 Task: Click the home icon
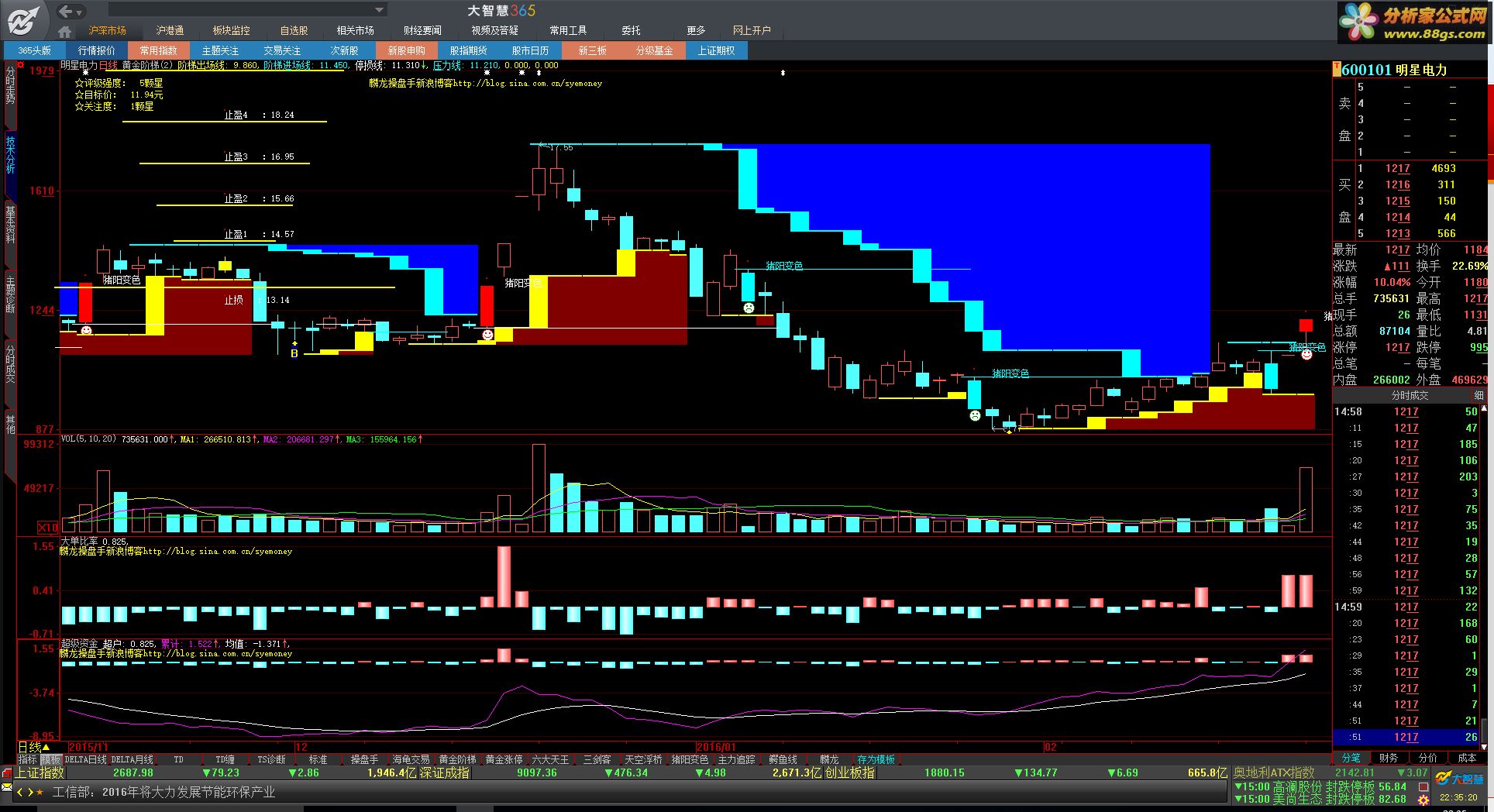click(65, 31)
